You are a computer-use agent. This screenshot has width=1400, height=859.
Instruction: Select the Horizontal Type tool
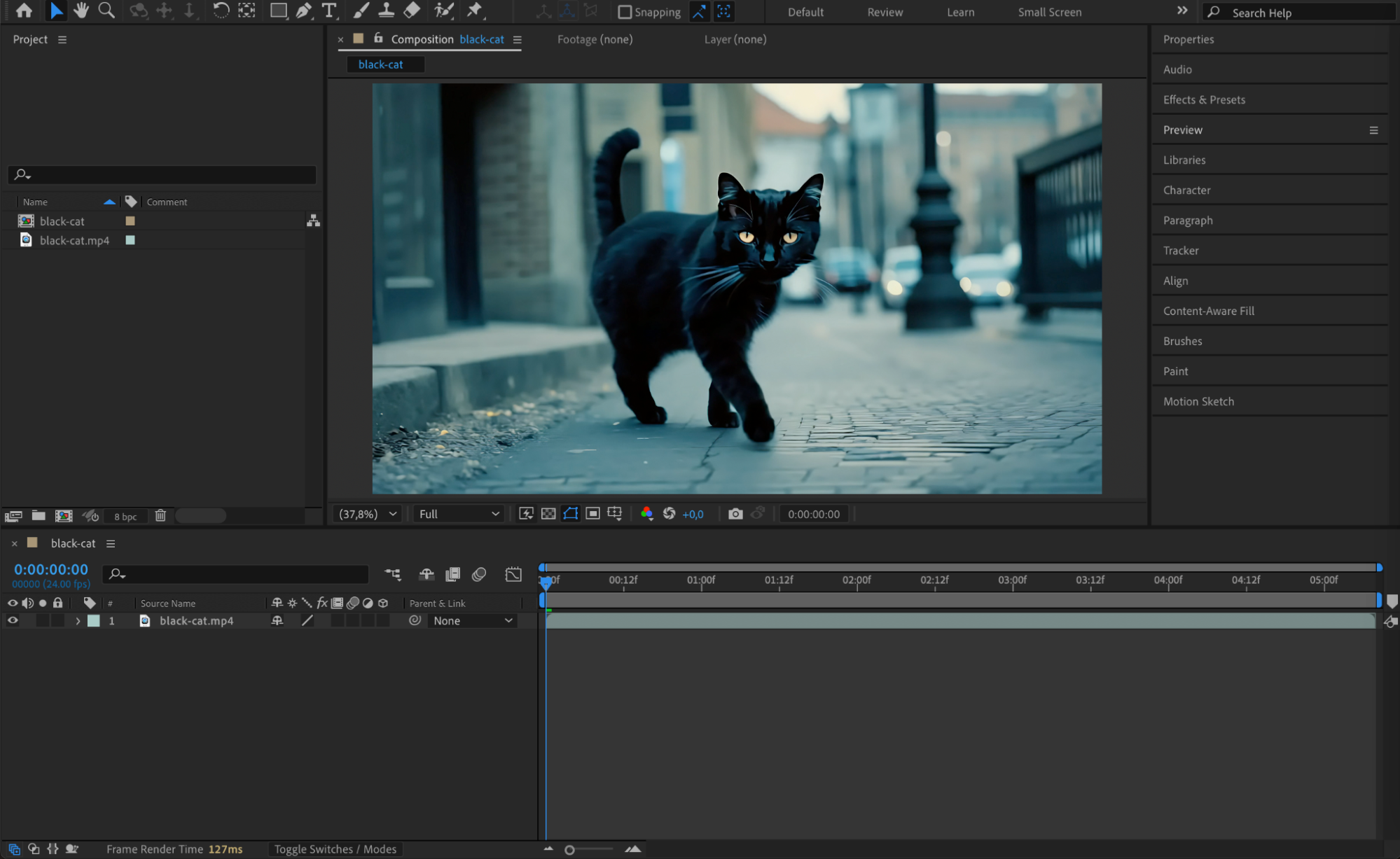(x=328, y=11)
